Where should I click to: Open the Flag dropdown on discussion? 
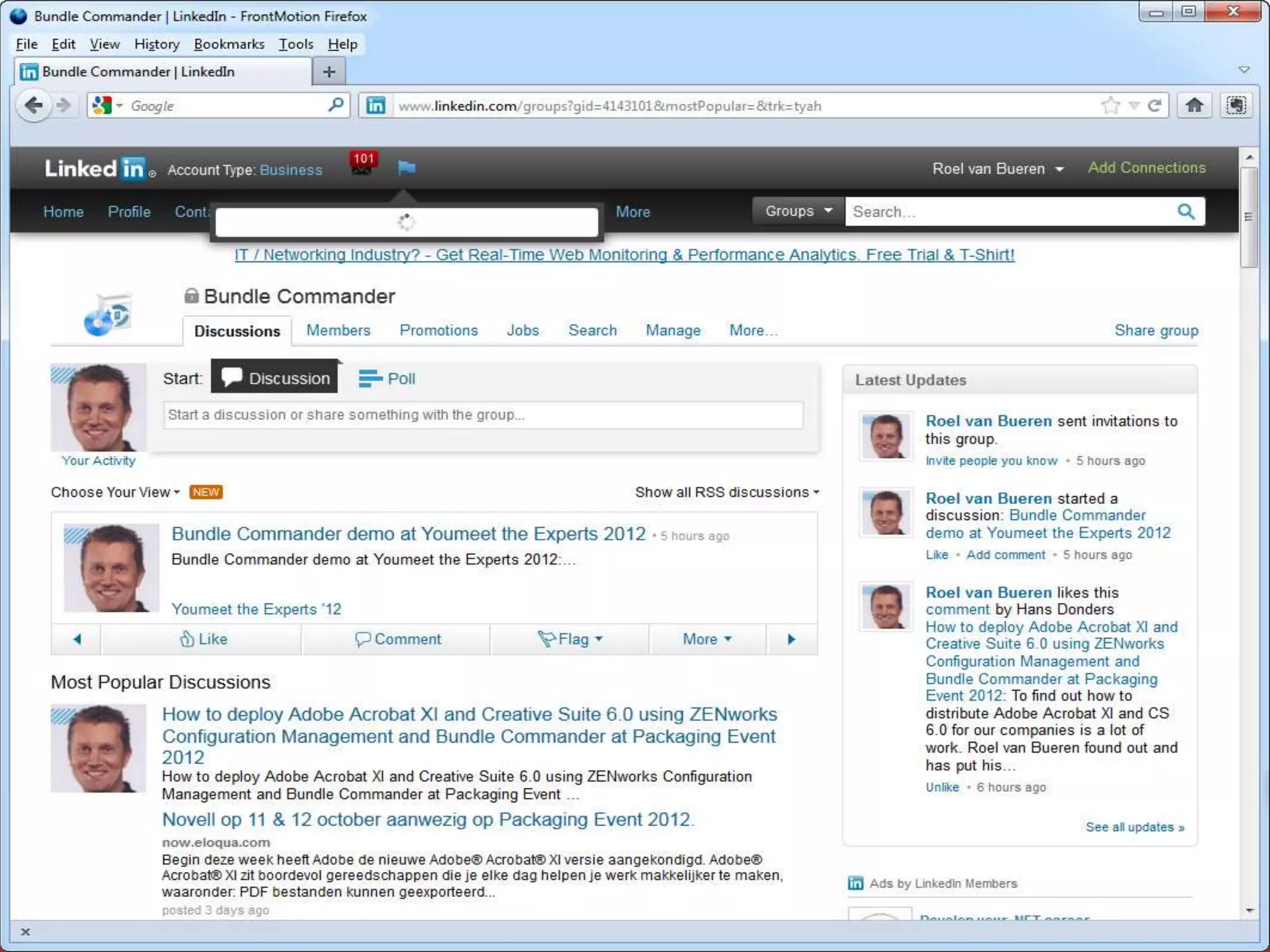click(570, 639)
